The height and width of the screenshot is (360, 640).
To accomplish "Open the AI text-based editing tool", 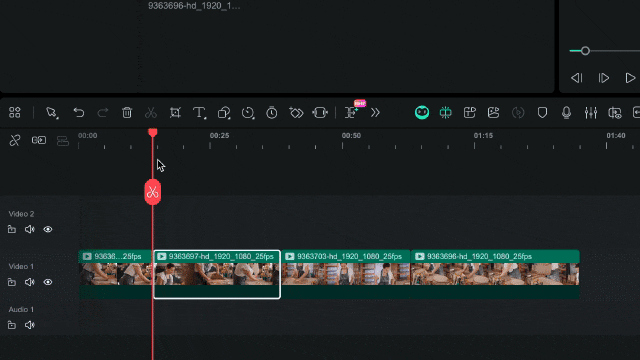I will tap(351, 112).
